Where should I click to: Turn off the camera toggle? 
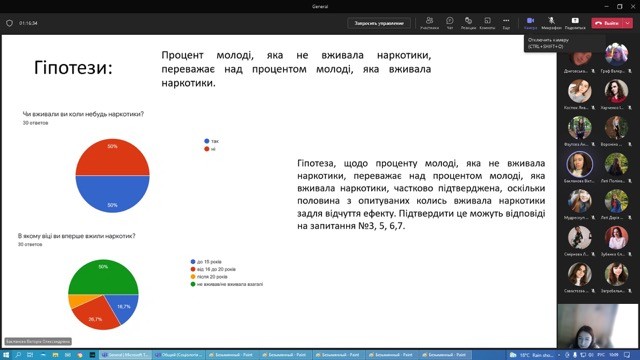pos(530,23)
